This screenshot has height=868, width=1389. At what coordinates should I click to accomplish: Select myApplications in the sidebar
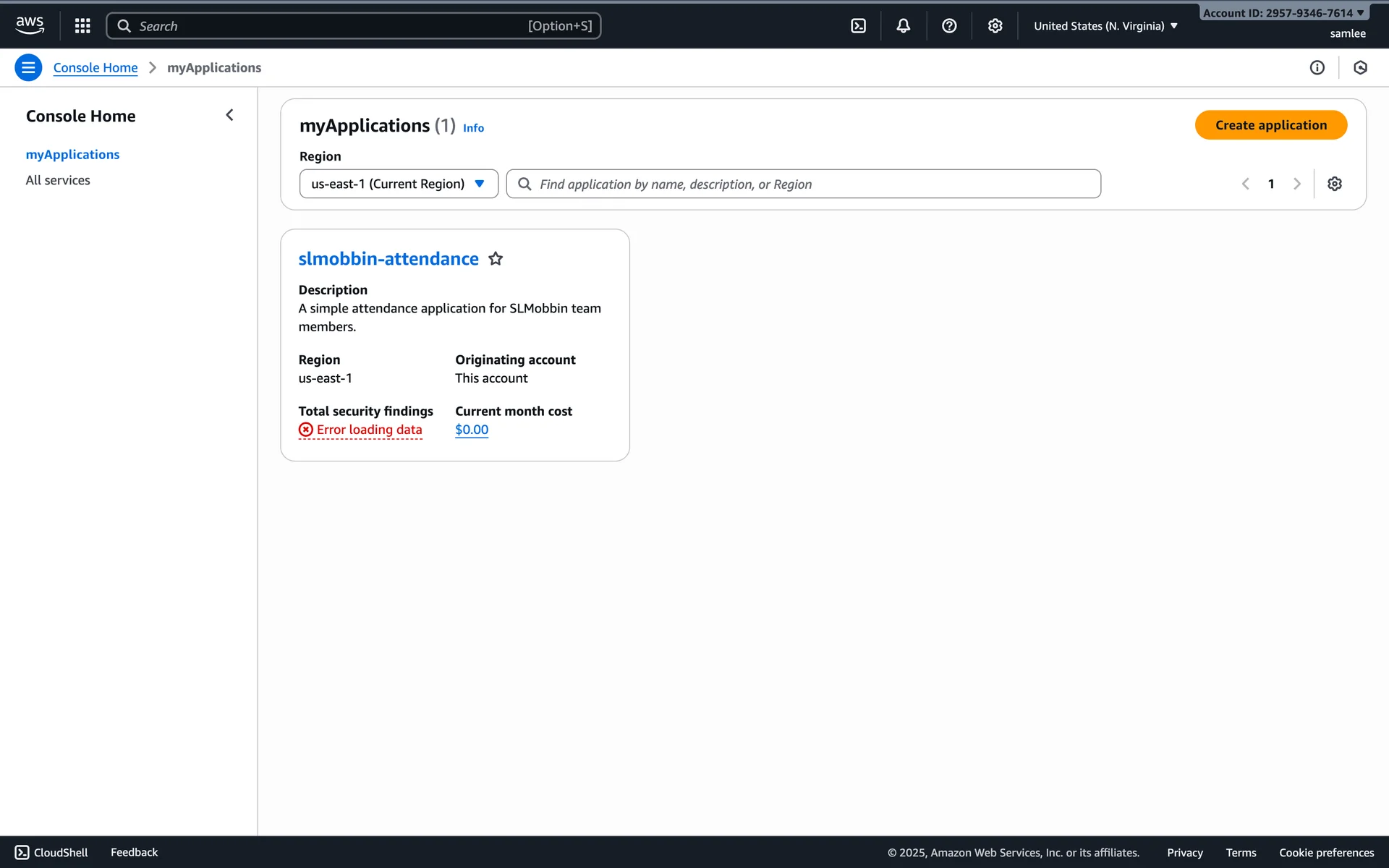point(72,155)
